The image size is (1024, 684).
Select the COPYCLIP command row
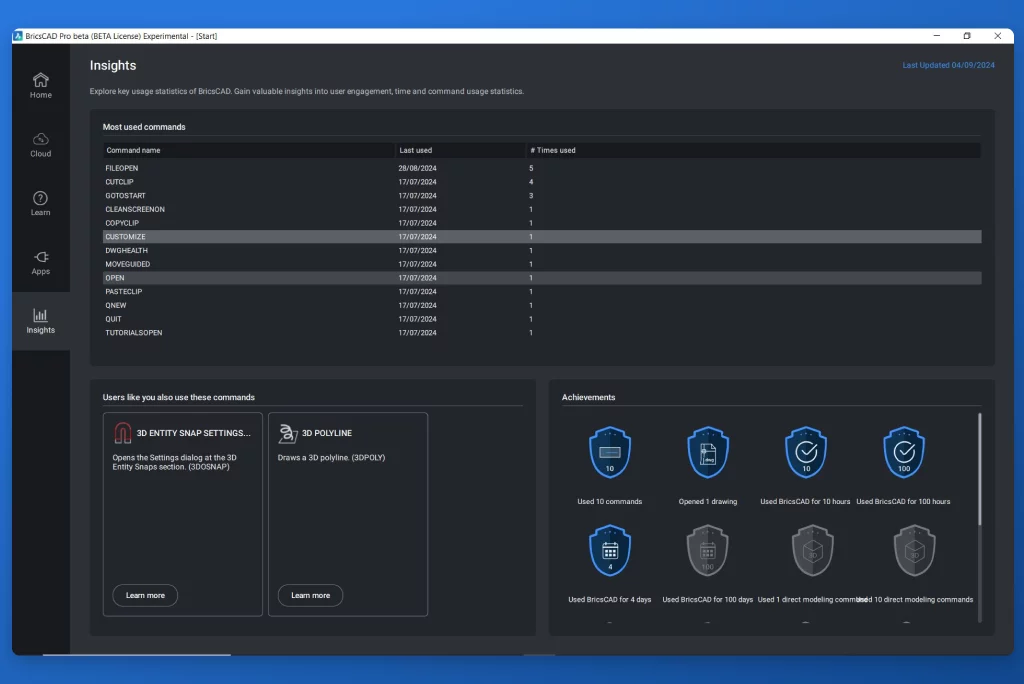542,223
